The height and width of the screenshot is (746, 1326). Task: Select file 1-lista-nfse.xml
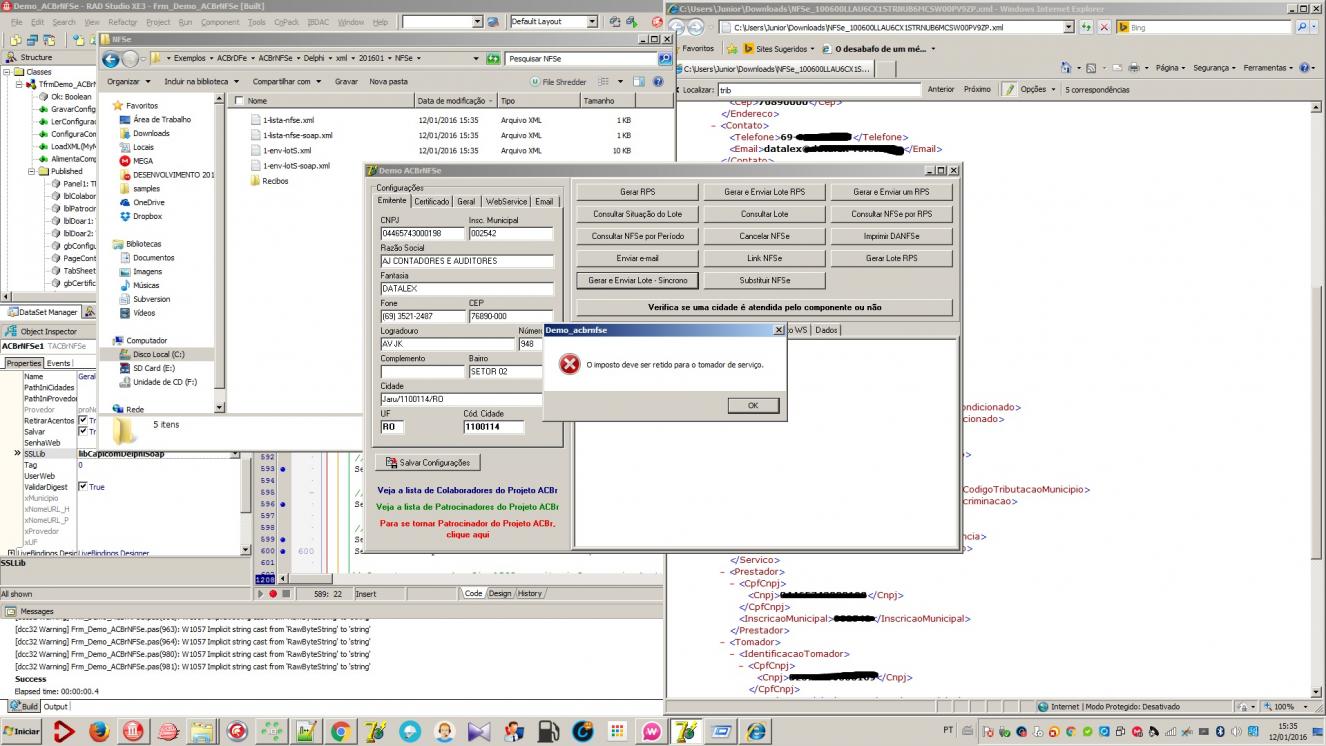pos(288,120)
